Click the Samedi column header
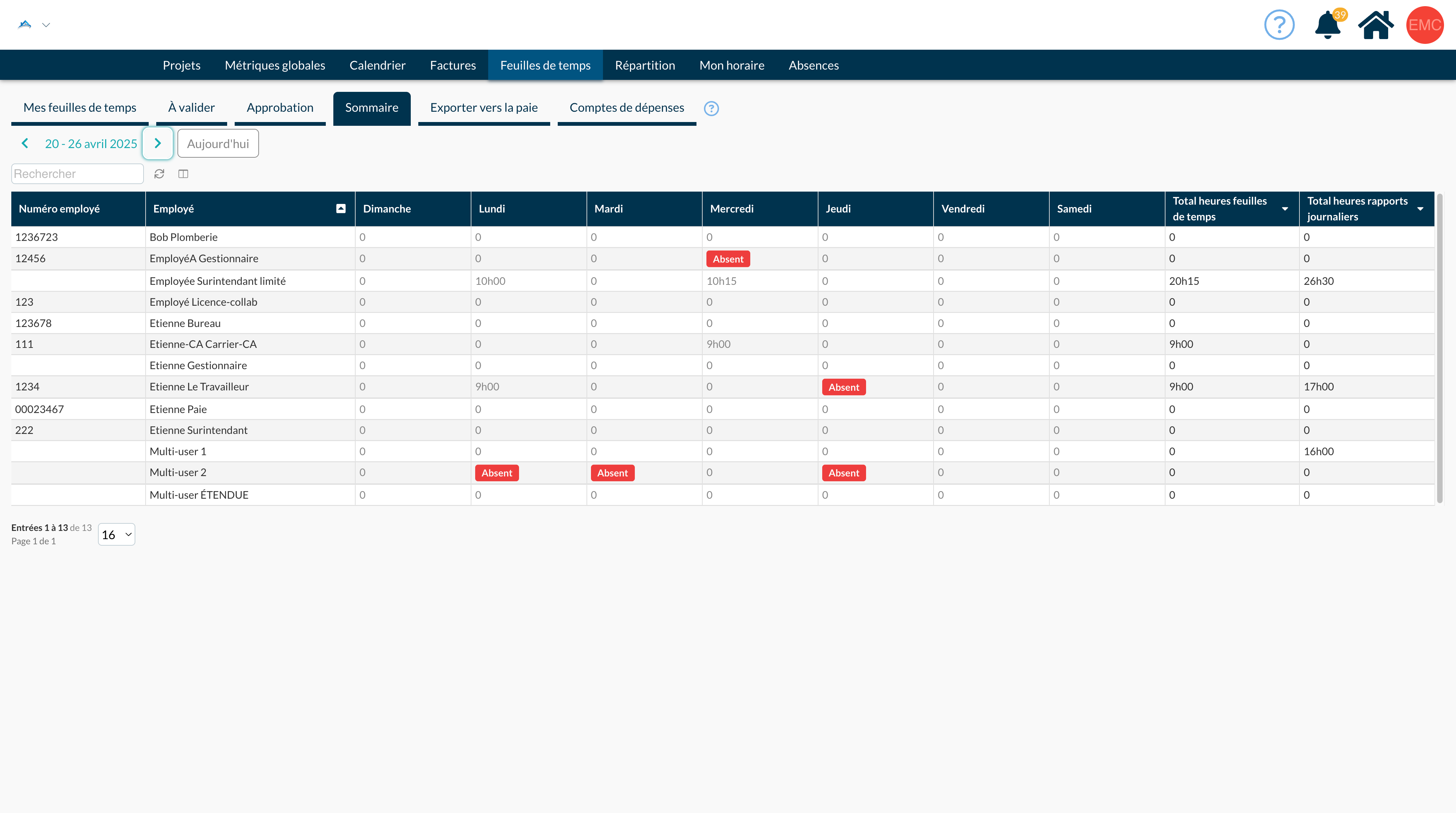The image size is (1456, 813). 1107,209
